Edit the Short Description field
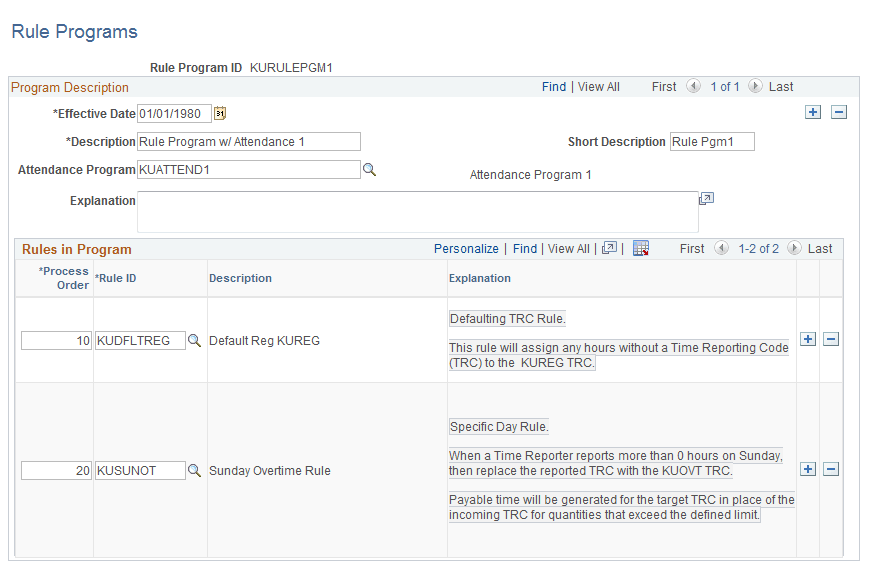 click(x=711, y=141)
